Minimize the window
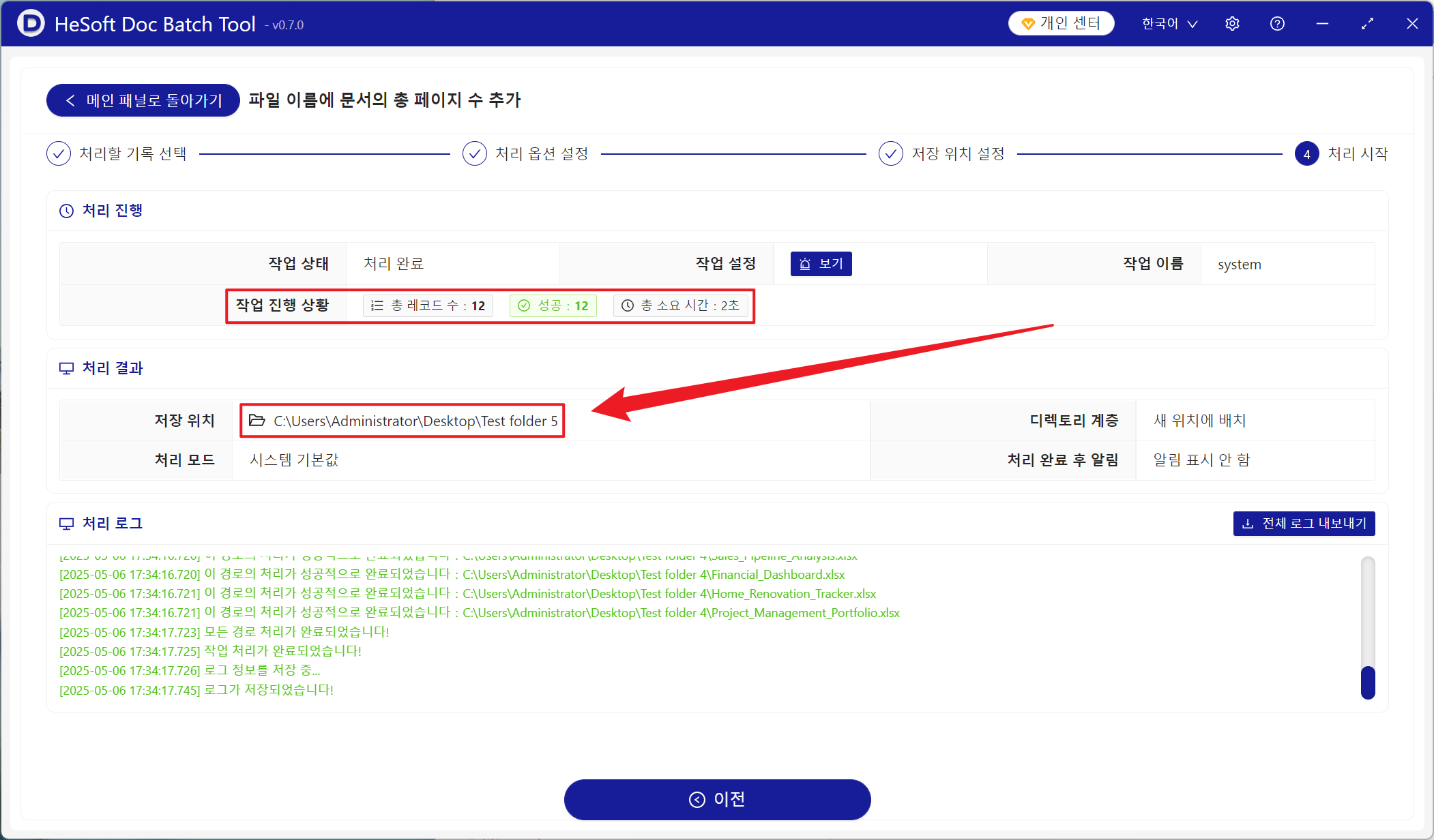Screen dimensions: 1434x840 coord(1322,24)
